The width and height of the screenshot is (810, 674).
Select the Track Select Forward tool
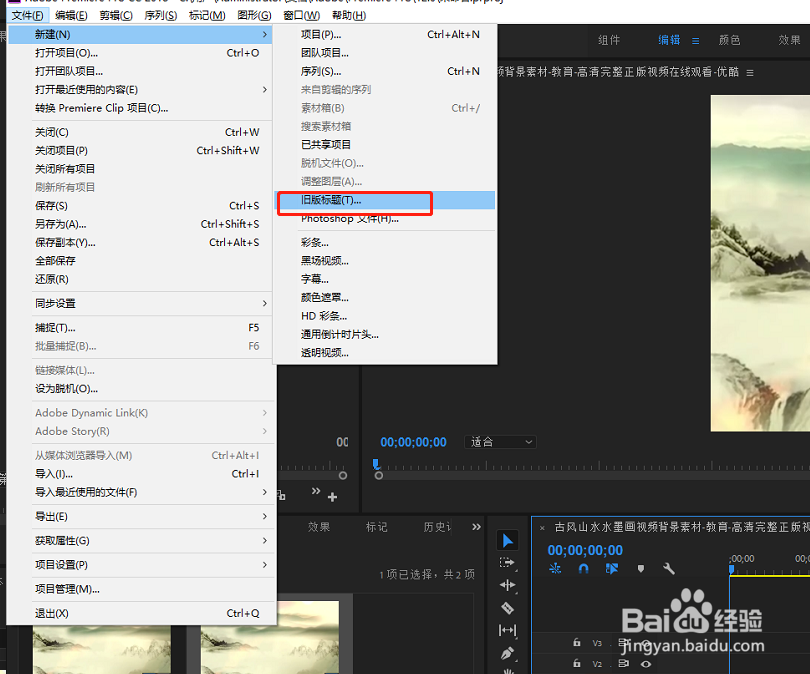(507, 562)
